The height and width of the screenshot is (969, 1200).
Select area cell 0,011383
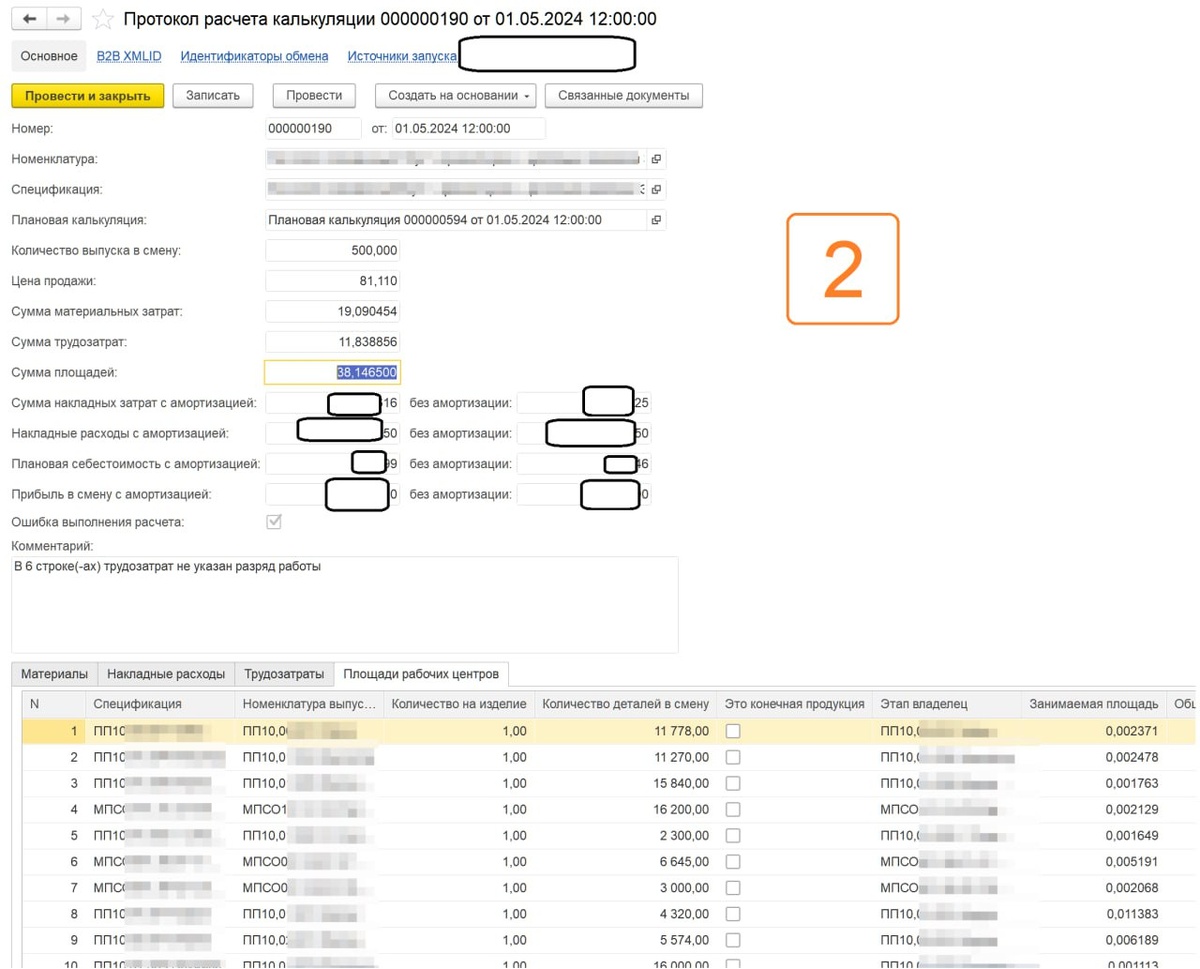pyautogui.click(x=1094, y=914)
